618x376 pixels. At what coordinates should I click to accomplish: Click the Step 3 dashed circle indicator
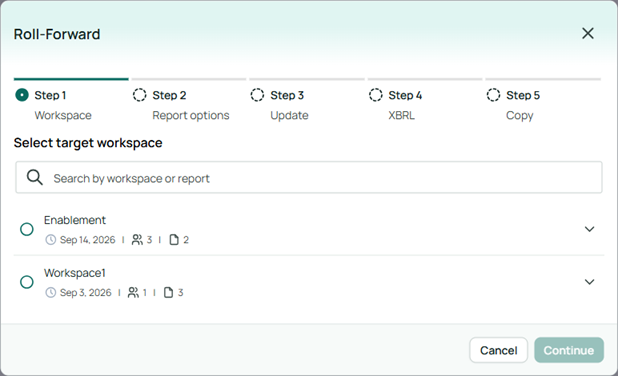[x=257, y=95]
